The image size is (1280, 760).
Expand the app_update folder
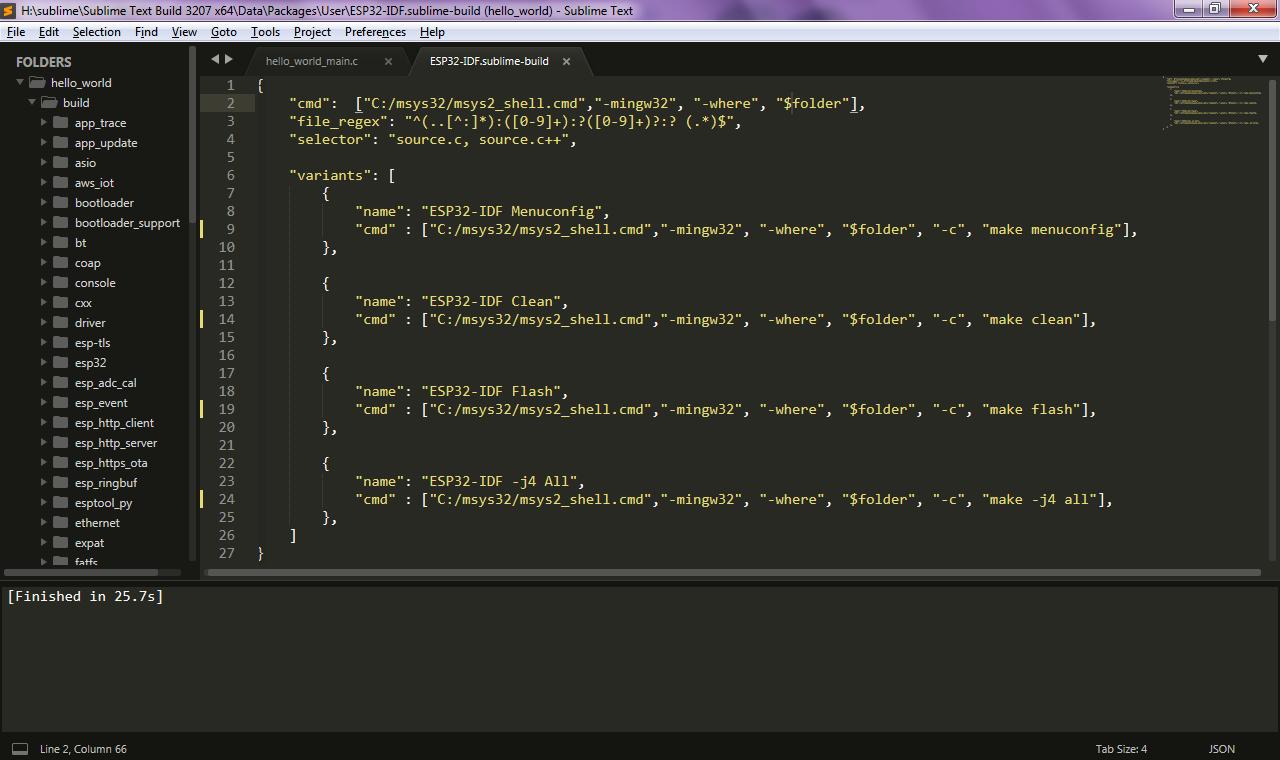pyautogui.click(x=44, y=143)
